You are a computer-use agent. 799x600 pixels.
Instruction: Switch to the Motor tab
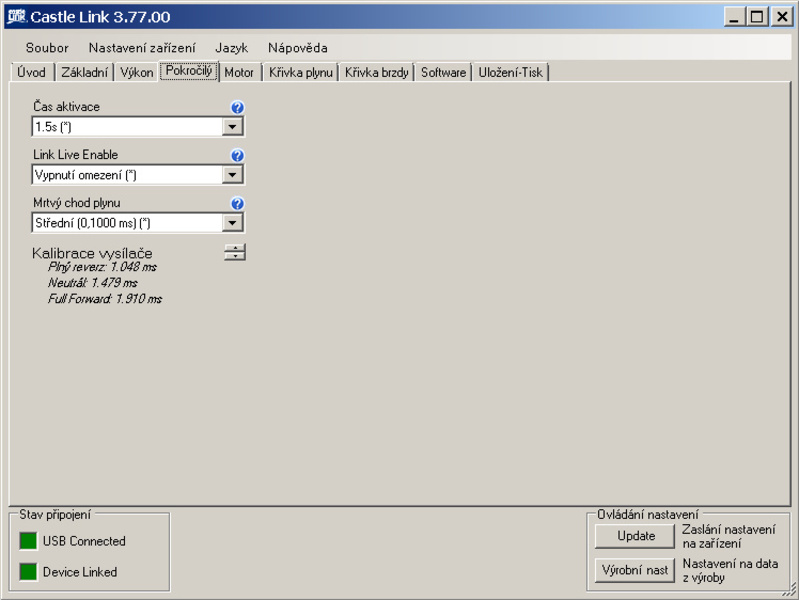point(239,72)
